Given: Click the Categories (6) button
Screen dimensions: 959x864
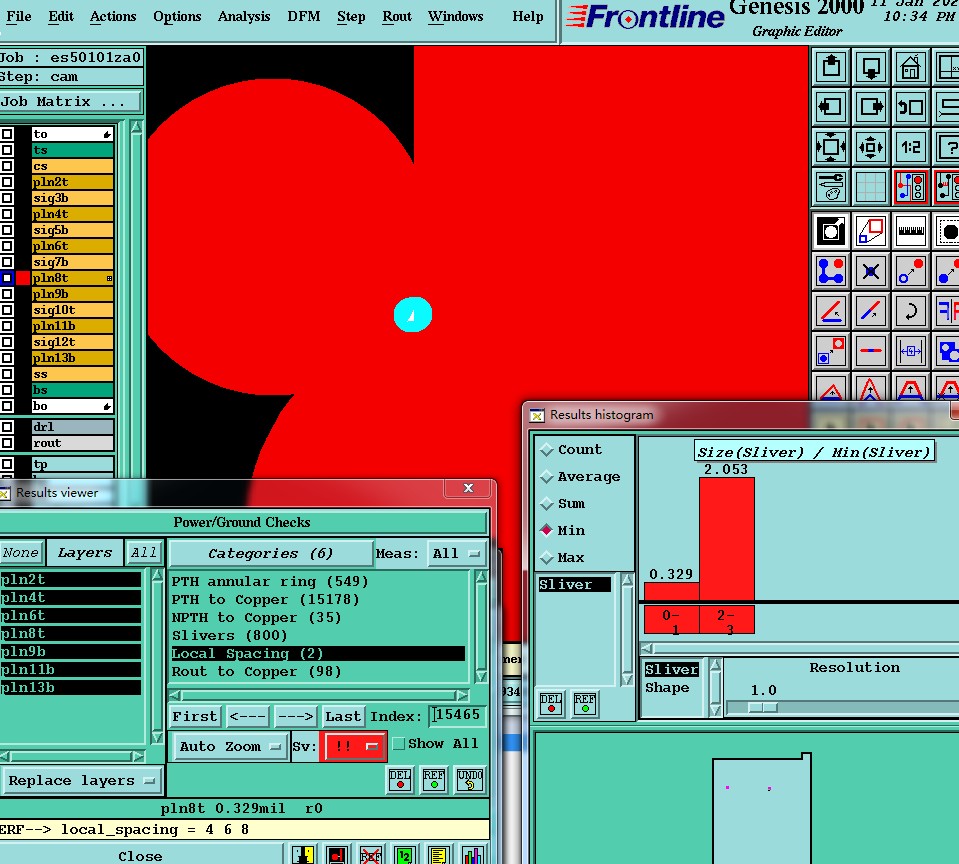Looking at the screenshot, I should pos(270,553).
